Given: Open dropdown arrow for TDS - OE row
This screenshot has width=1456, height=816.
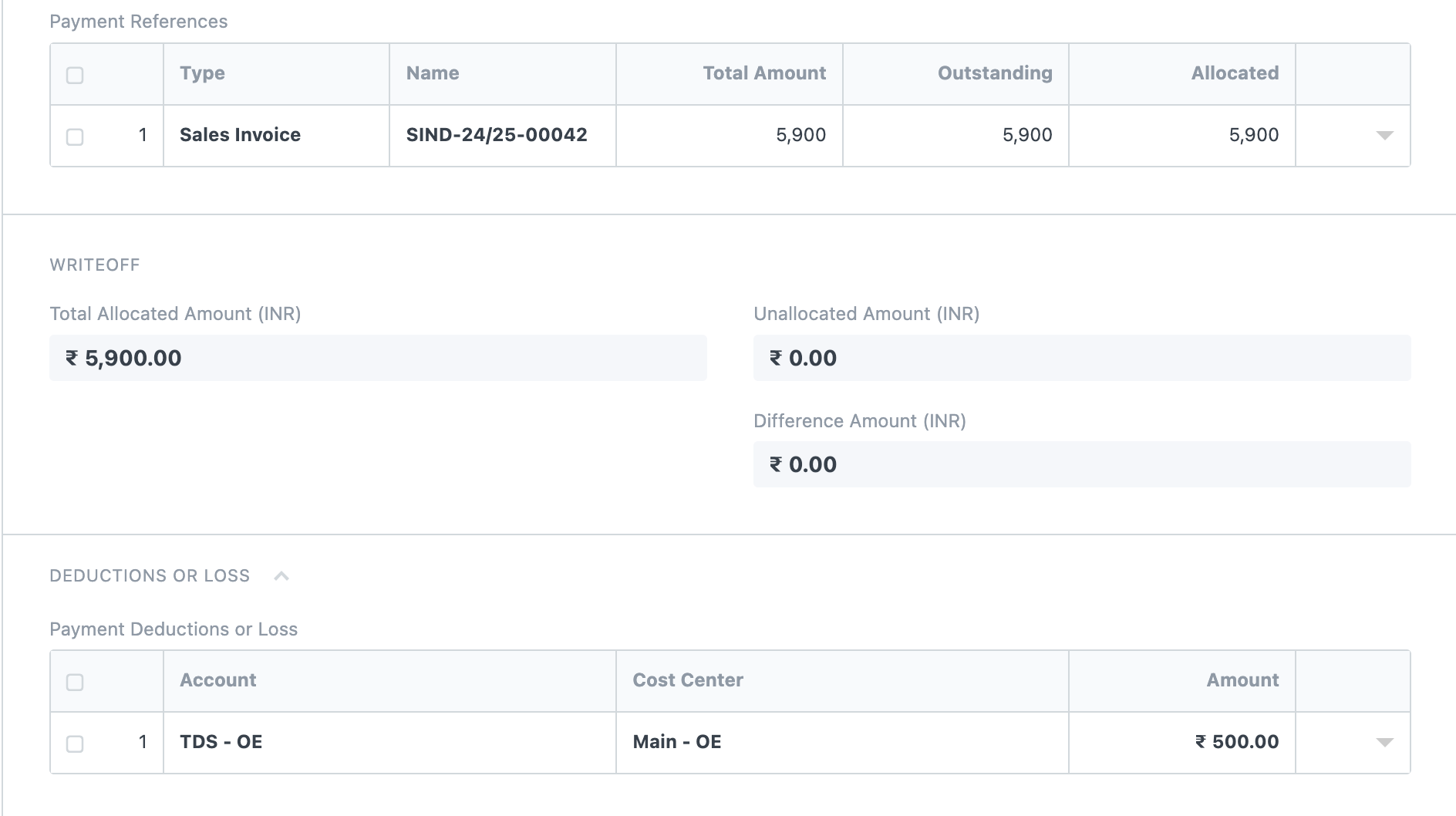Looking at the screenshot, I should 1384,743.
